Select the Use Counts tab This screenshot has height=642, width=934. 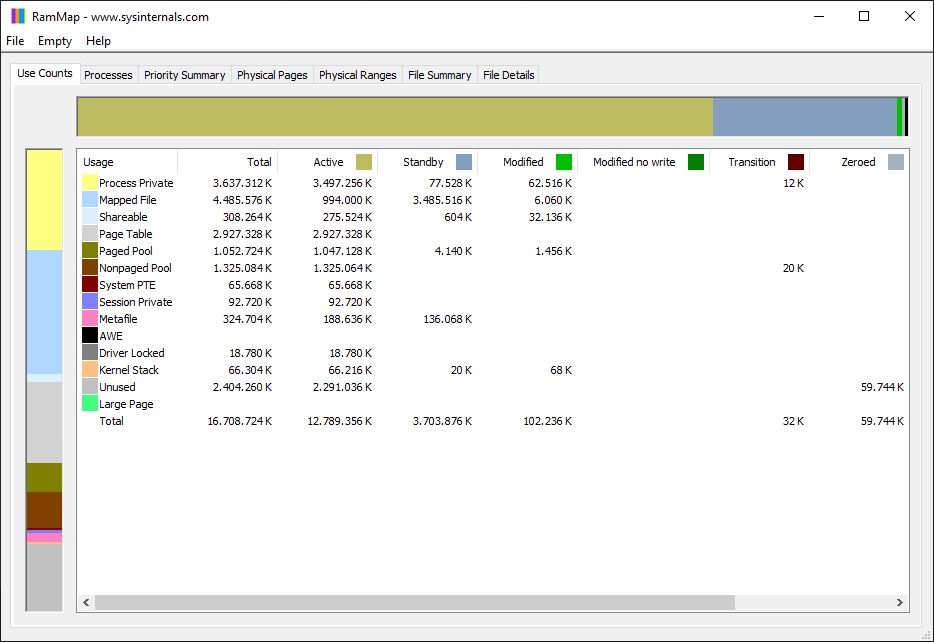pos(45,73)
